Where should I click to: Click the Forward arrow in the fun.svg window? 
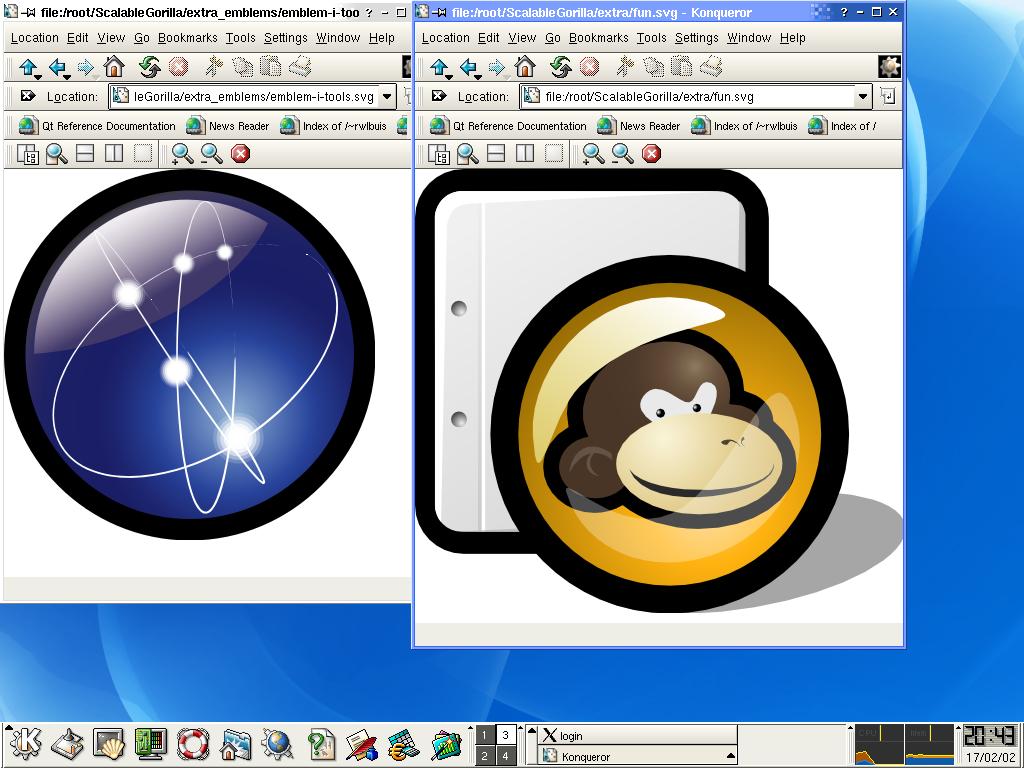498,67
